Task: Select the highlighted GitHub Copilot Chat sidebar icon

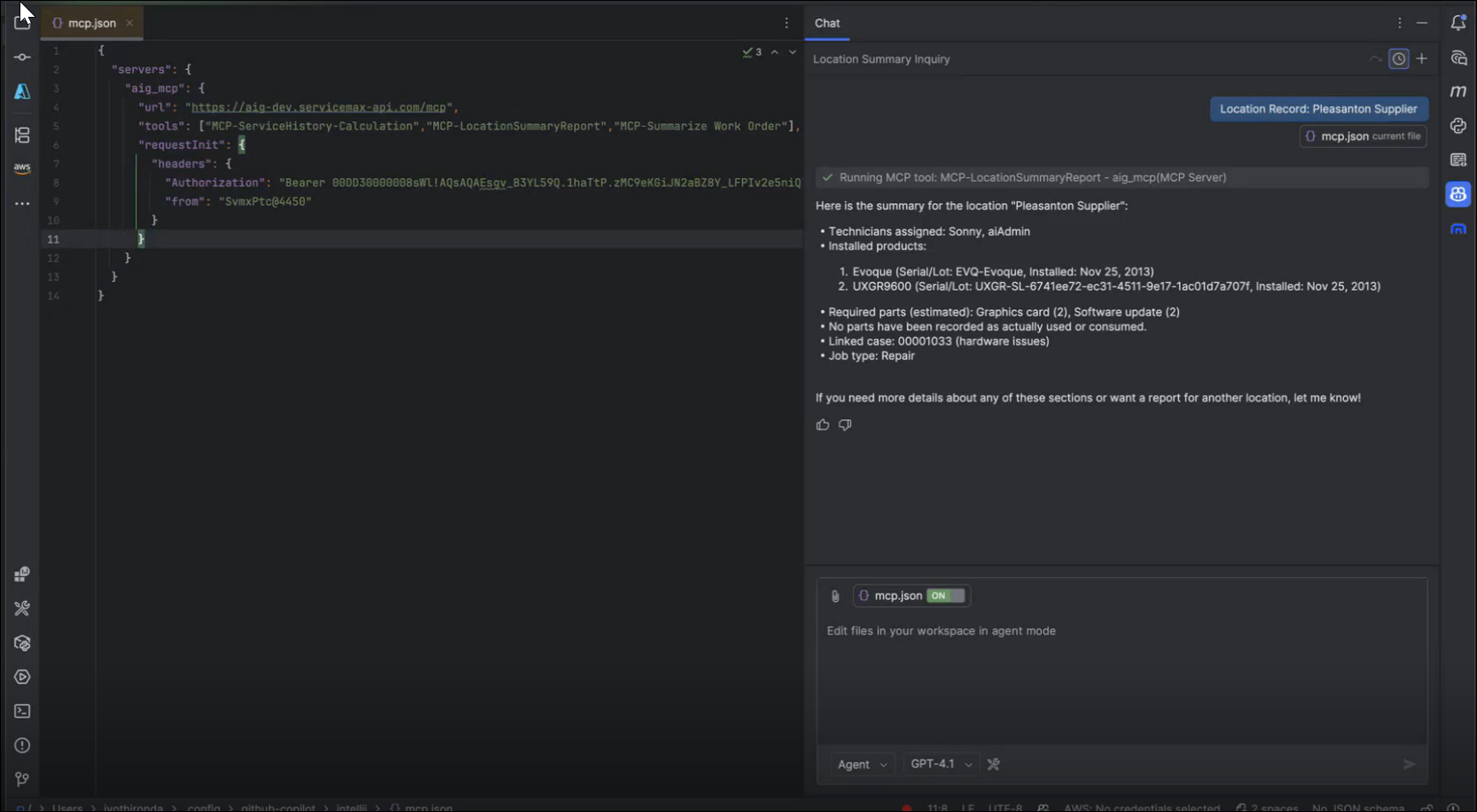Action: coord(1457,194)
